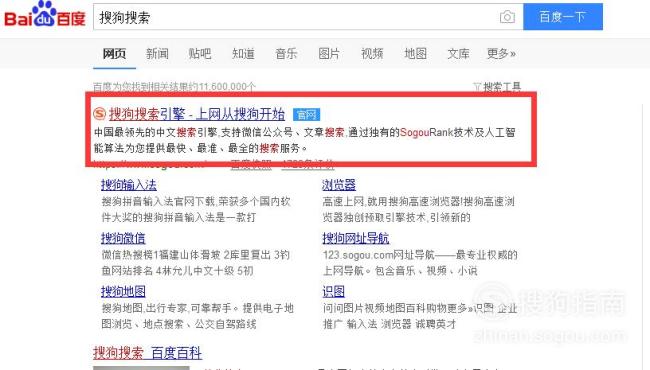The width and height of the screenshot is (650, 370).
Task: Expand the 更多» menu
Action: coord(501,54)
